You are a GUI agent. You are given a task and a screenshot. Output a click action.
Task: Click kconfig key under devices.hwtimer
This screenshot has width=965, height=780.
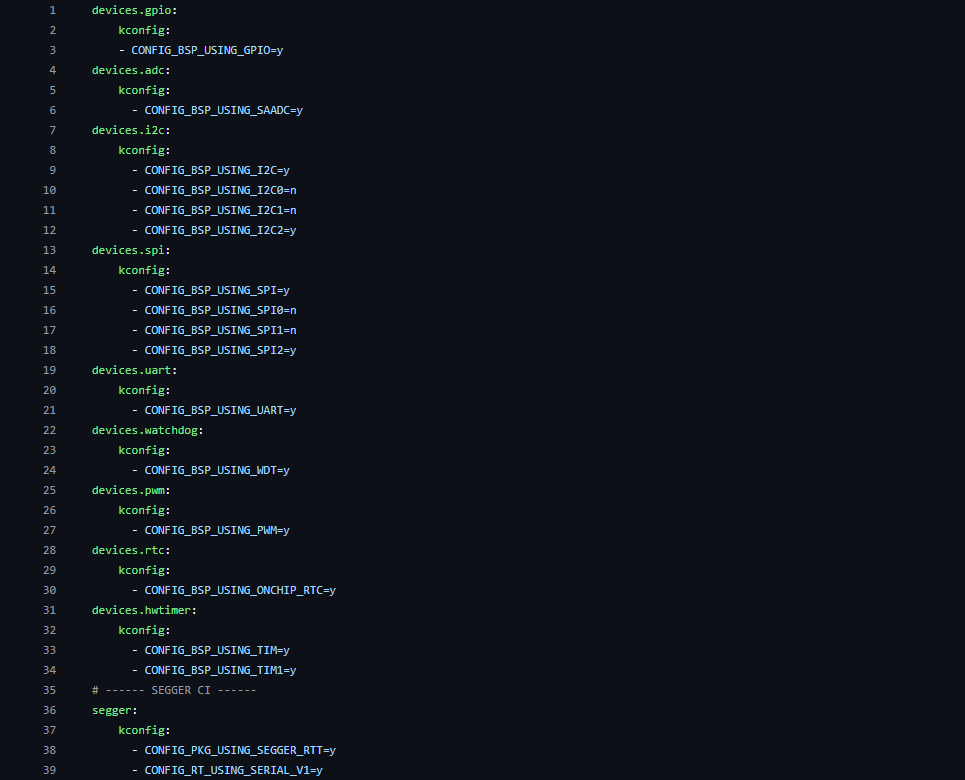142,630
